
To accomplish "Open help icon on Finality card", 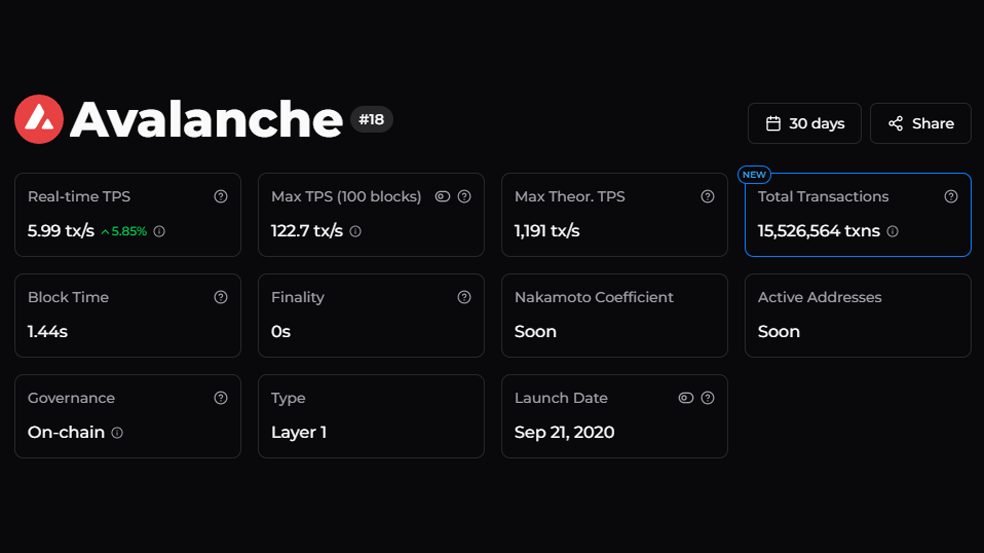I will tap(464, 297).
